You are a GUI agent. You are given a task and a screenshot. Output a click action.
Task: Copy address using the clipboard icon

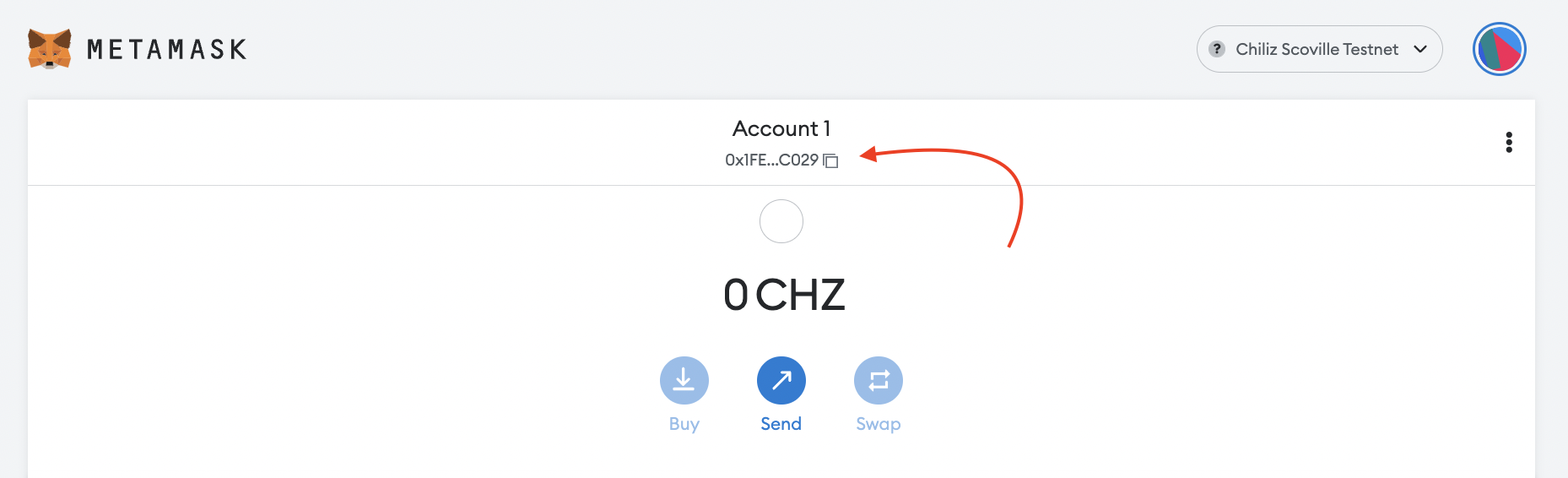831,160
